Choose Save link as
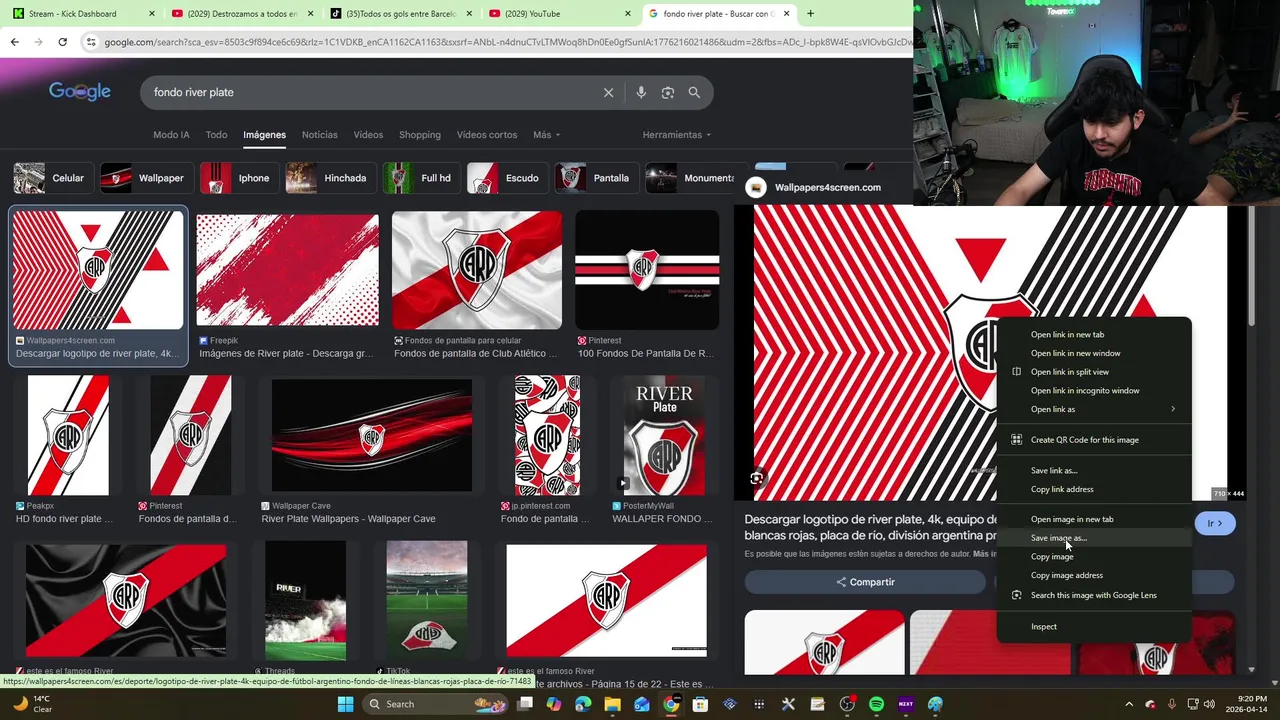 pos(1094,470)
